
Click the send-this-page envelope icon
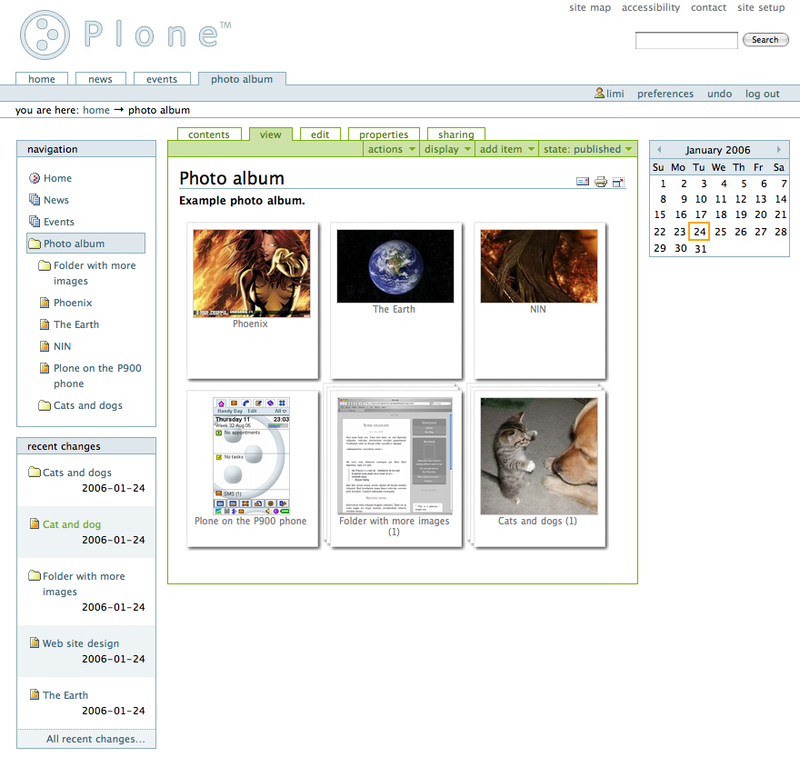582,182
